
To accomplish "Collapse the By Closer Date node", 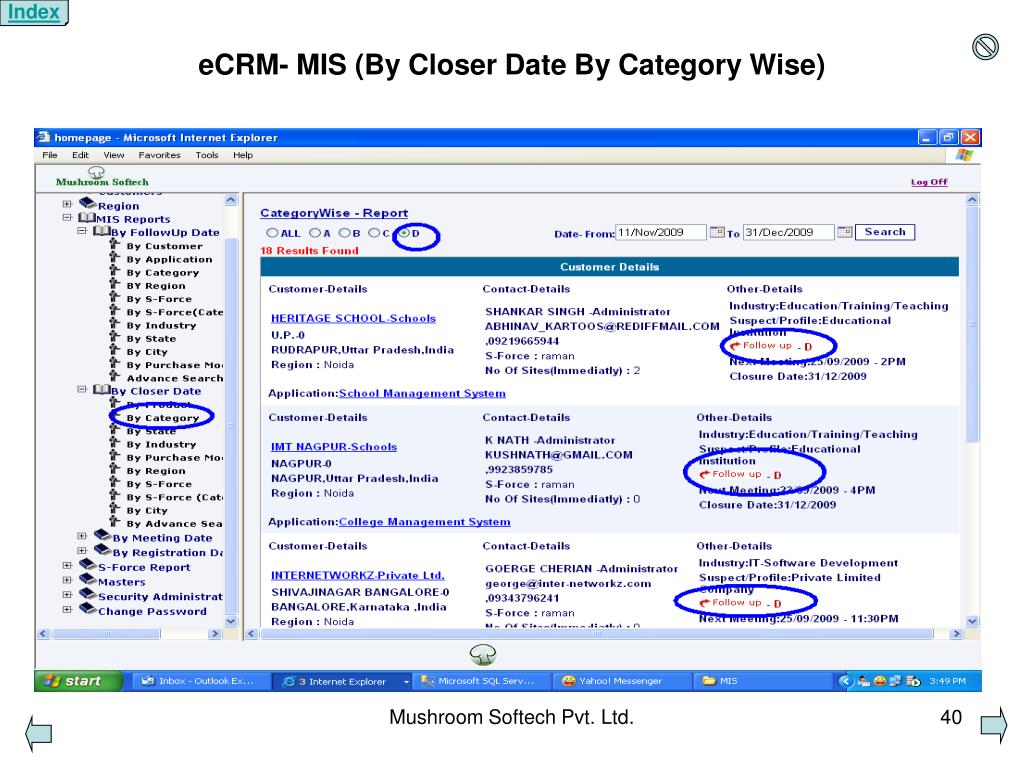I will click(82, 389).
